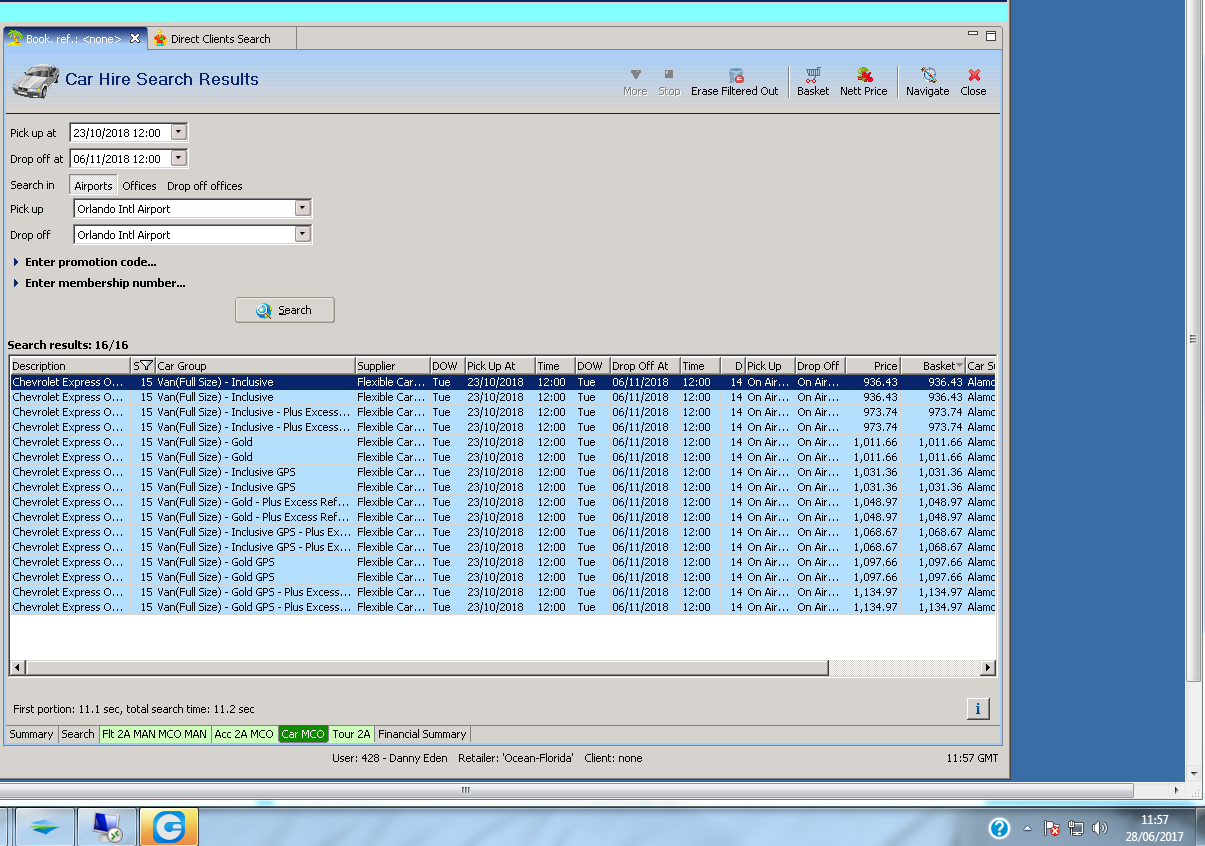The width and height of the screenshot is (1205, 846).
Task: Click Drop Off At column header
Action: [644, 366]
